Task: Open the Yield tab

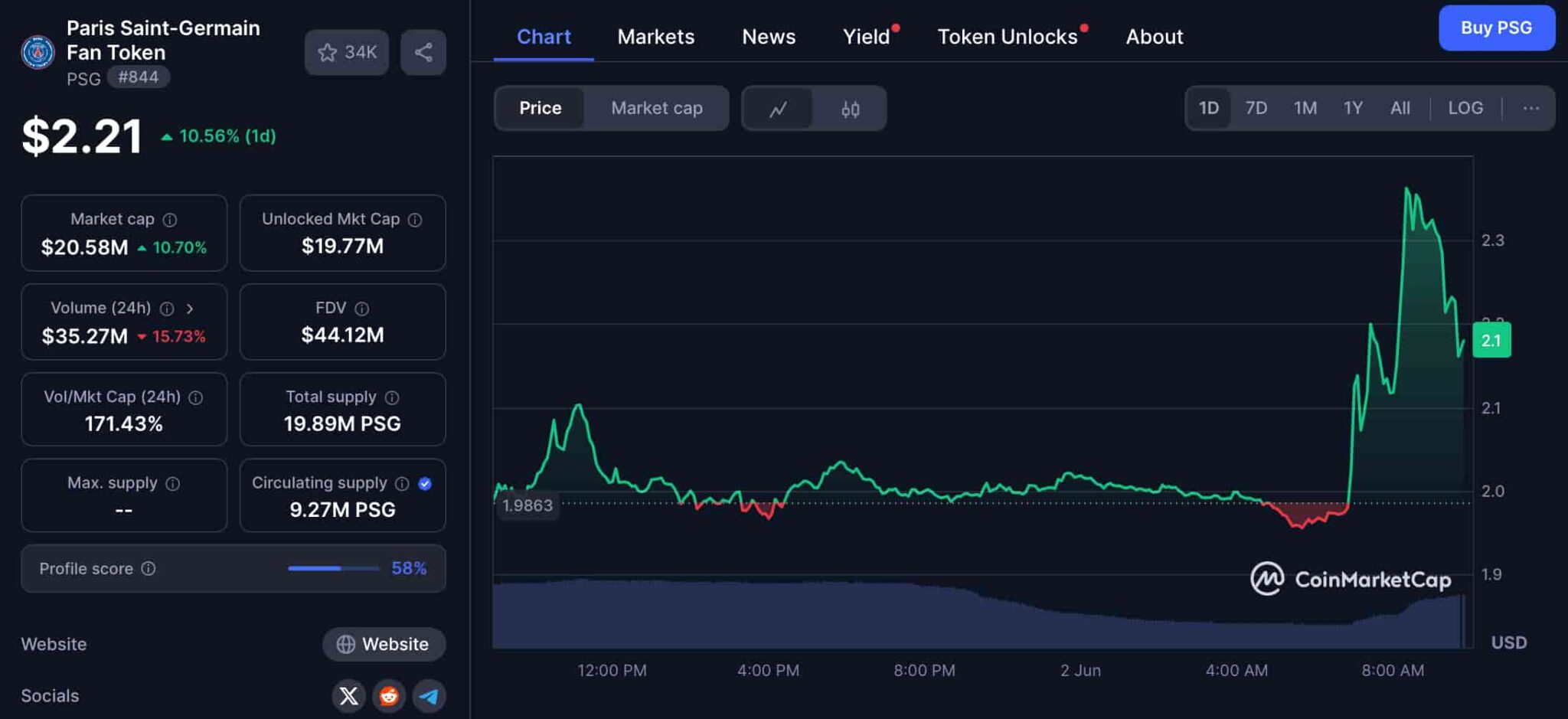Action: tap(867, 37)
